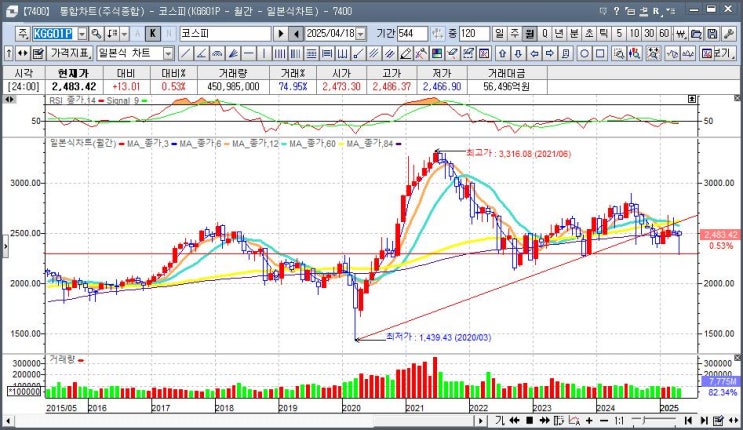Toggle the K market filter button

[153, 34]
